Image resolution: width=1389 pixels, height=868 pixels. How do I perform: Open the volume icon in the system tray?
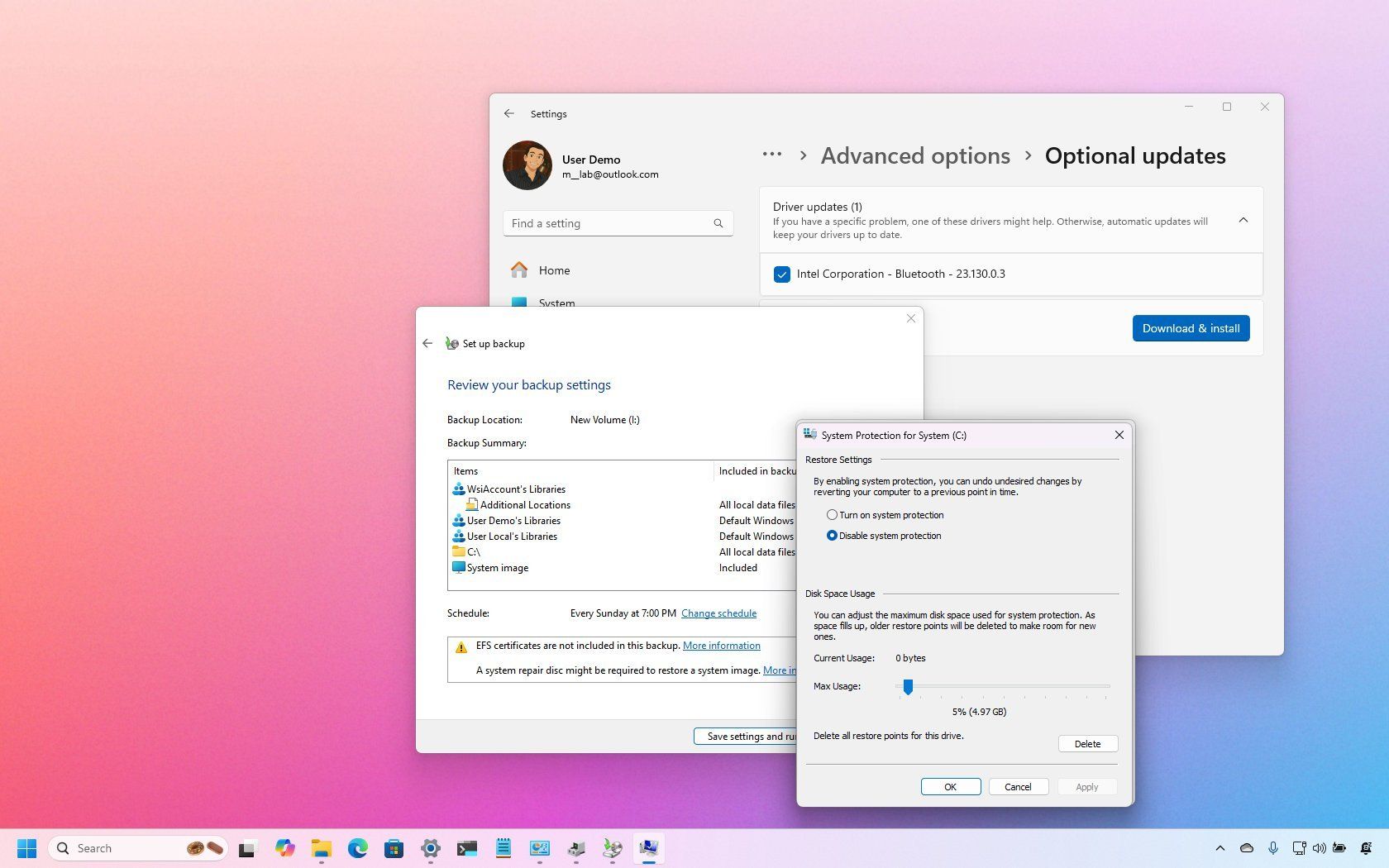coord(1319,848)
